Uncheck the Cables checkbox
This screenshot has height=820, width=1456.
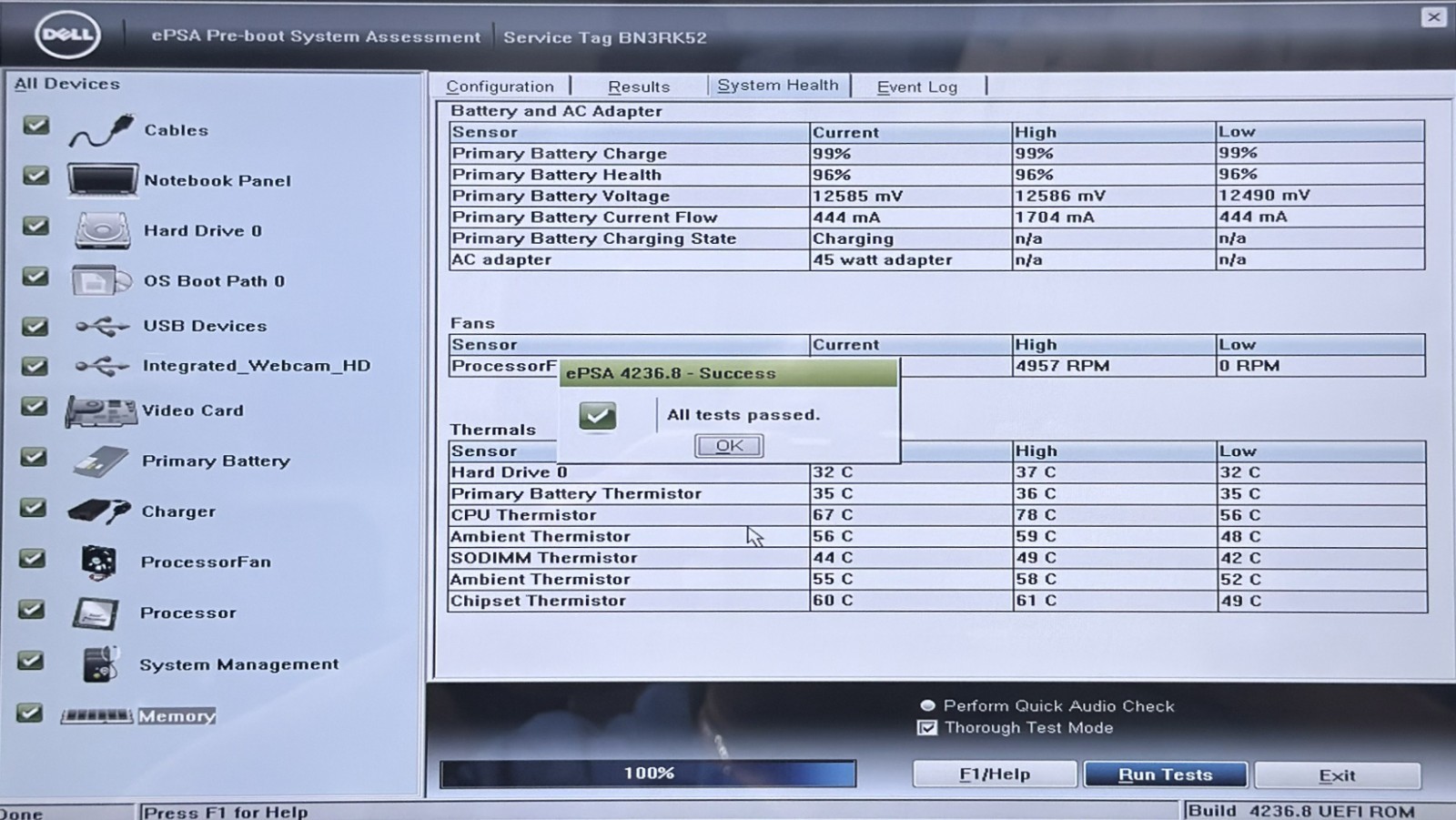tap(36, 125)
